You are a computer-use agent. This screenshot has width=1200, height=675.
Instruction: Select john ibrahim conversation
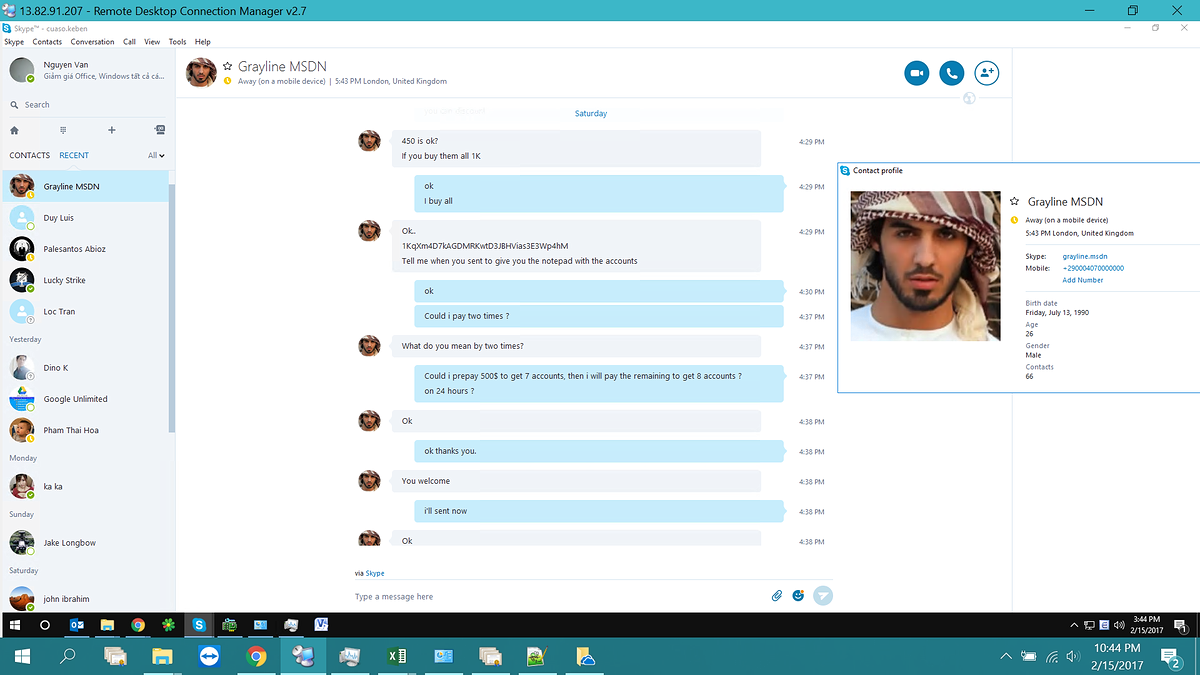[x=85, y=599]
